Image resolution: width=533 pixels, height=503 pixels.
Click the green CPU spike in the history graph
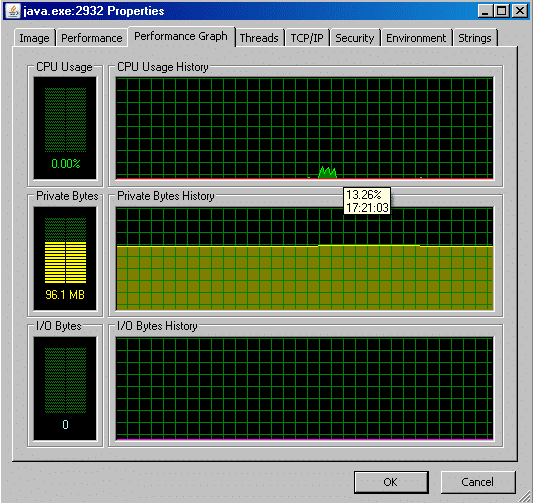click(327, 172)
